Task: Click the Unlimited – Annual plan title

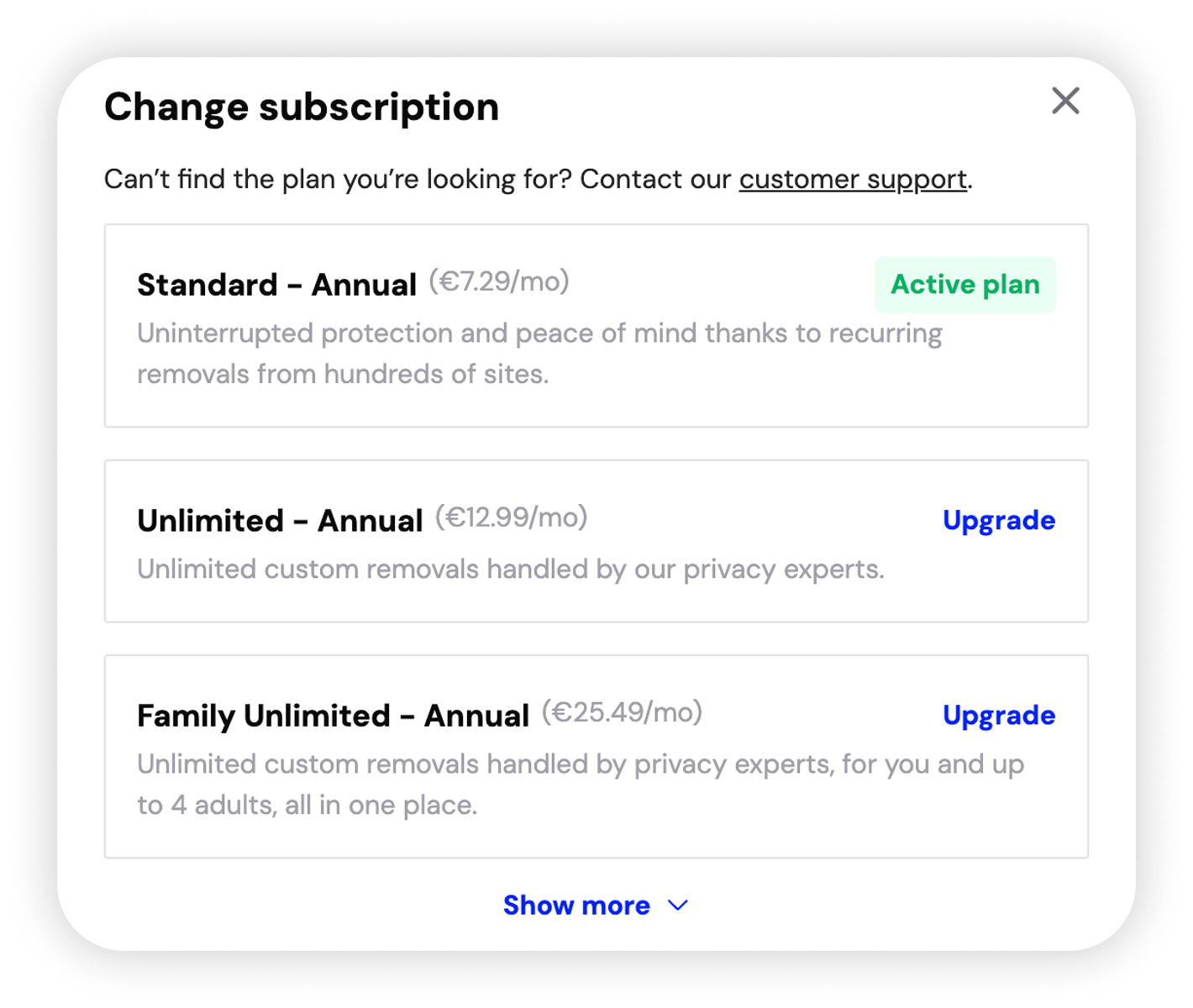Action: (280, 521)
